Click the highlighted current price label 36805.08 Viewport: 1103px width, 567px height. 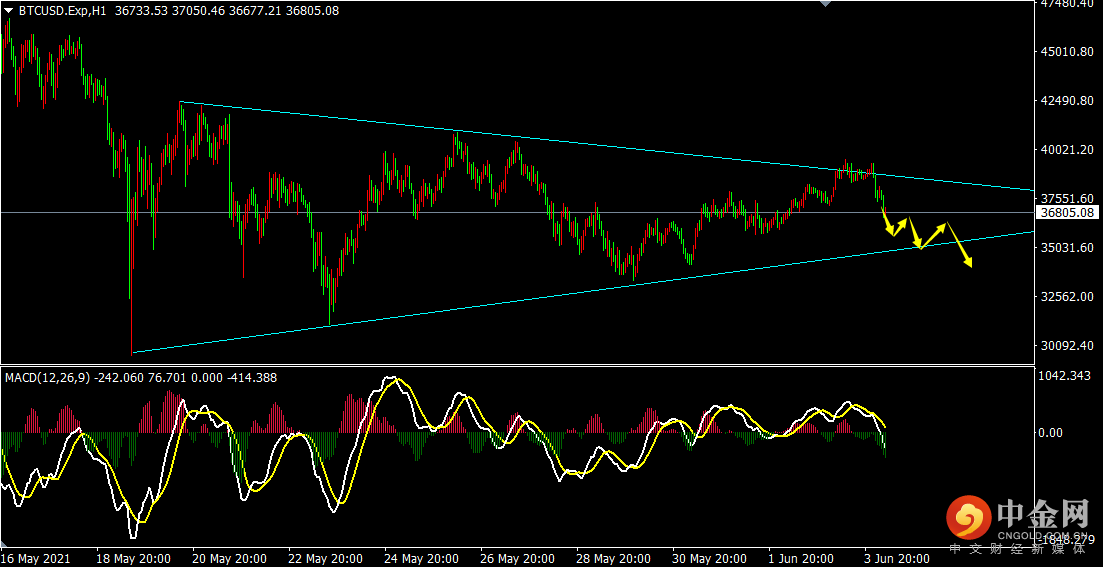[x=1069, y=211]
